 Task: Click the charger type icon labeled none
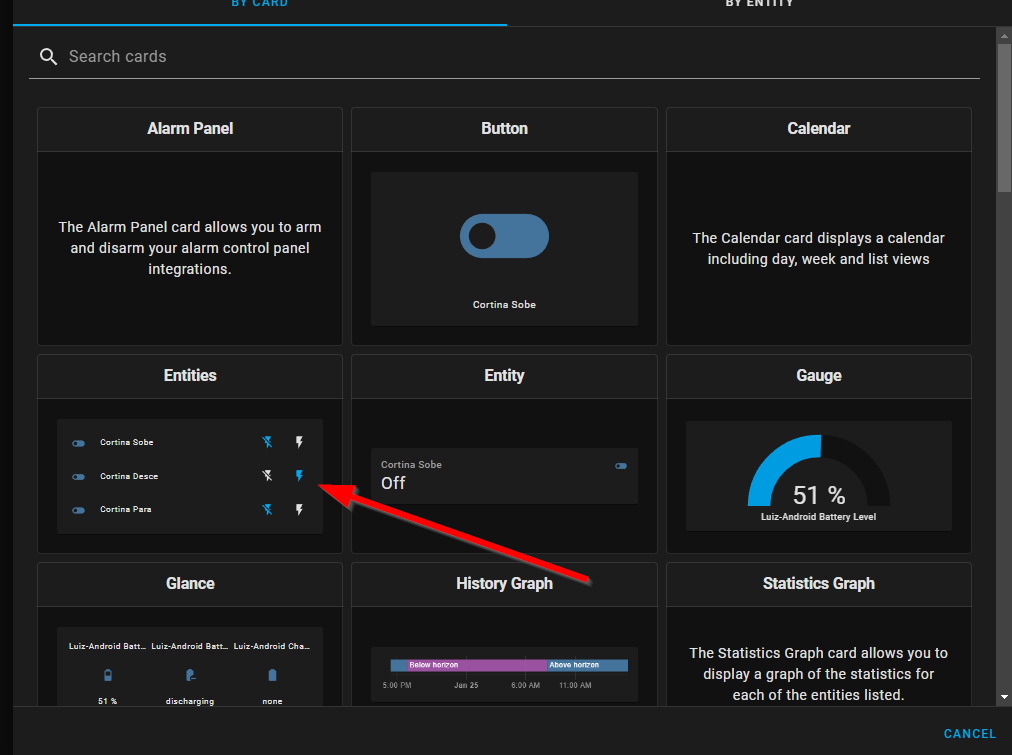(272, 675)
